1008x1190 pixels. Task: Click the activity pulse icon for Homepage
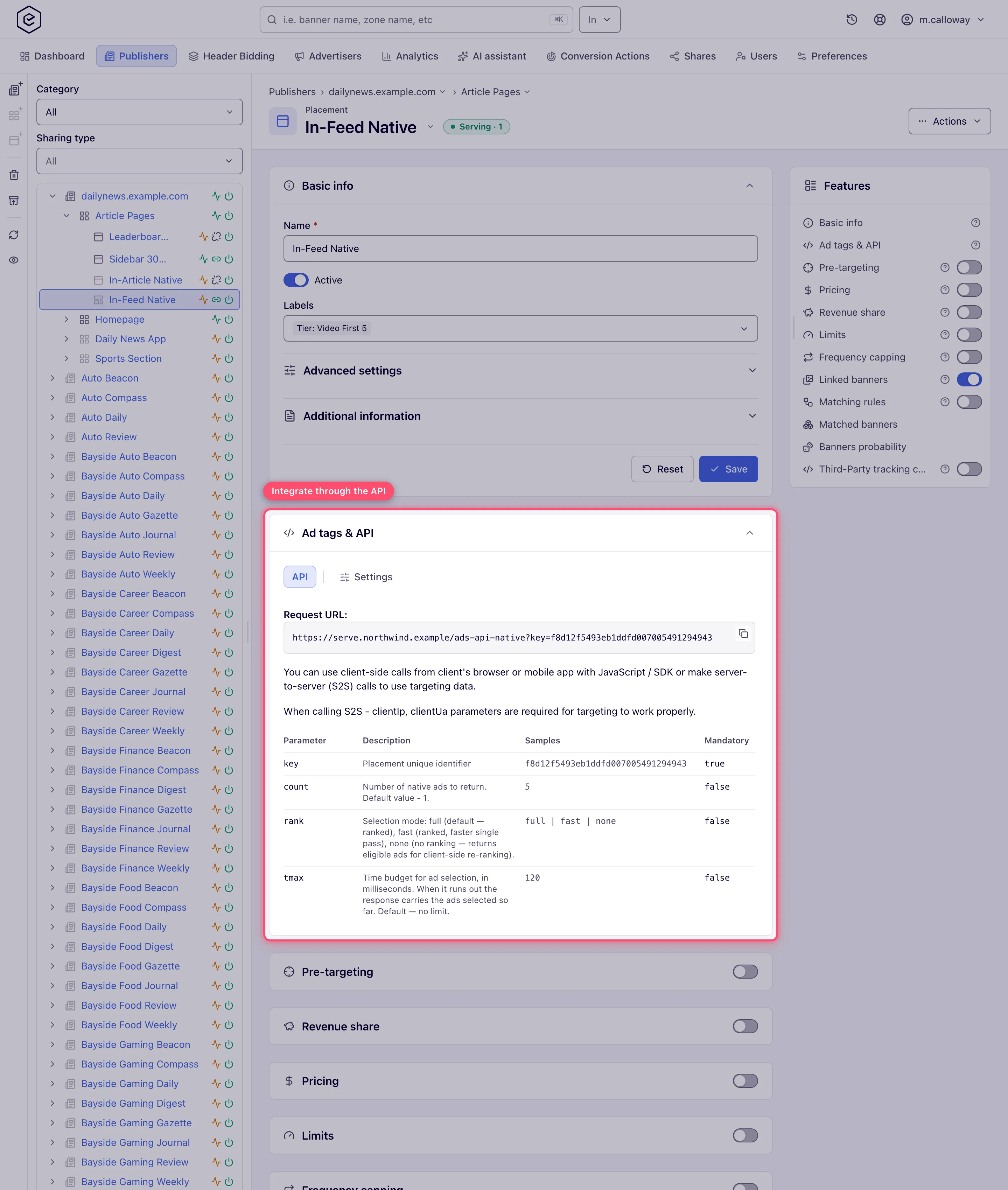coord(216,319)
